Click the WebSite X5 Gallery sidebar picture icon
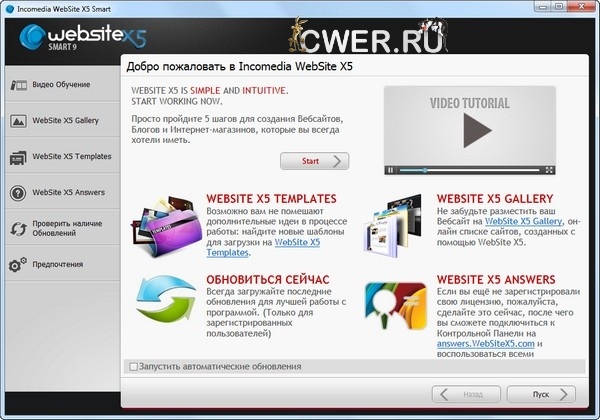Image resolution: width=600 pixels, height=420 pixels. pyautogui.click(x=18, y=121)
